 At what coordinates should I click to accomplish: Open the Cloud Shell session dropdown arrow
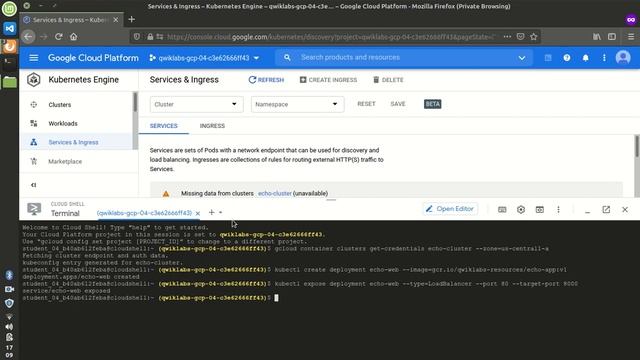[x=220, y=212]
